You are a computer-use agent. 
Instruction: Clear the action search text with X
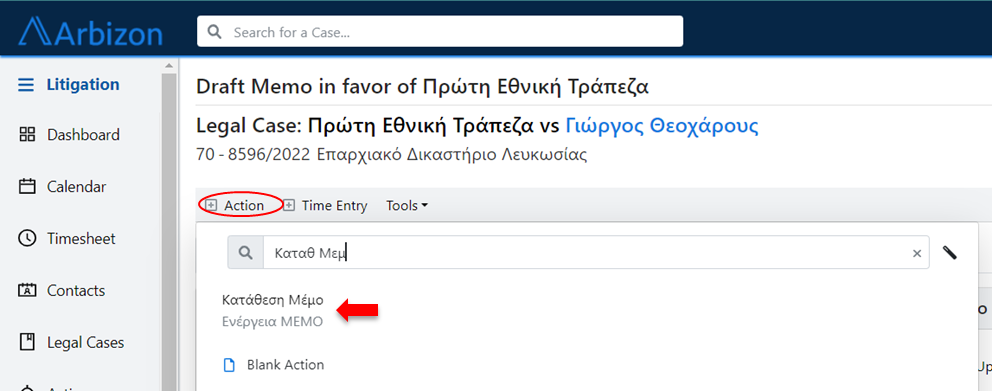(917, 253)
